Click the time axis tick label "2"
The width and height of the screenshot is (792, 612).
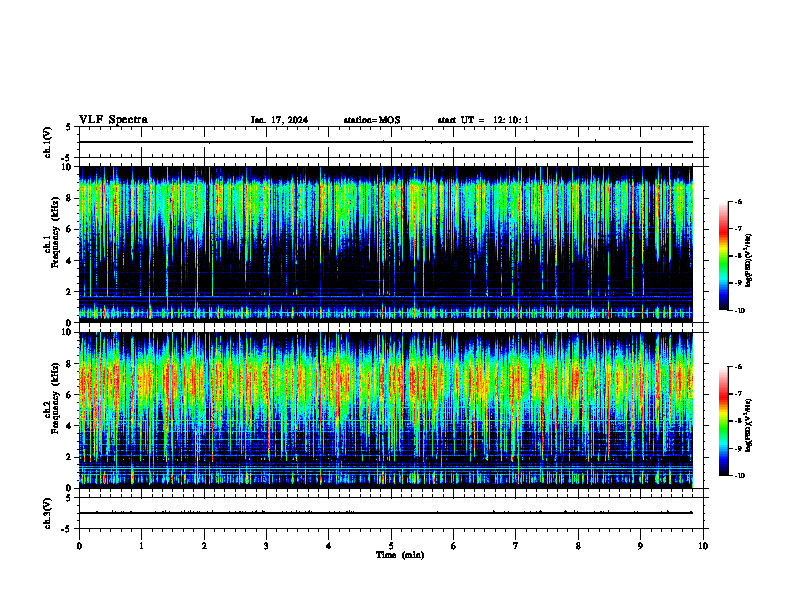pyautogui.click(x=204, y=546)
